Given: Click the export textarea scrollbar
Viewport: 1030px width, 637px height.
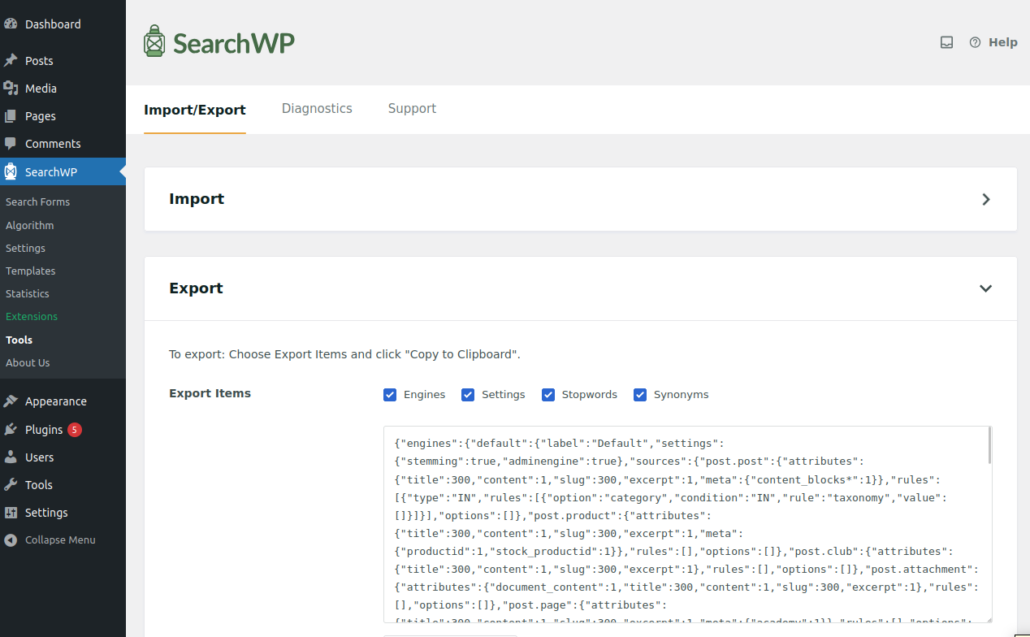Looking at the screenshot, I should pyautogui.click(x=990, y=446).
